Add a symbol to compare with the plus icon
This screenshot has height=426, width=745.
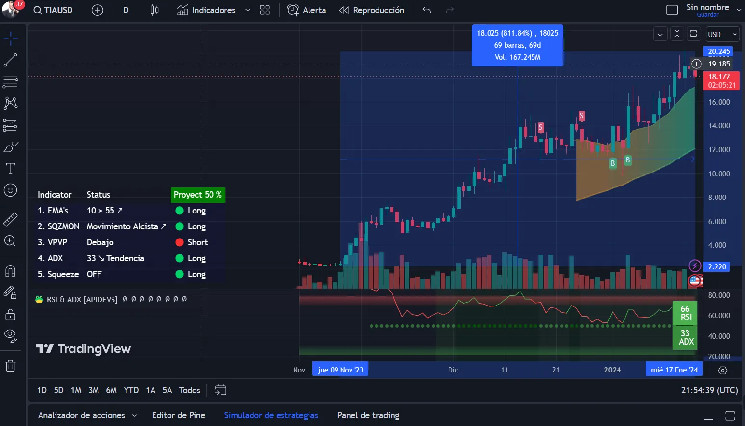pos(97,10)
